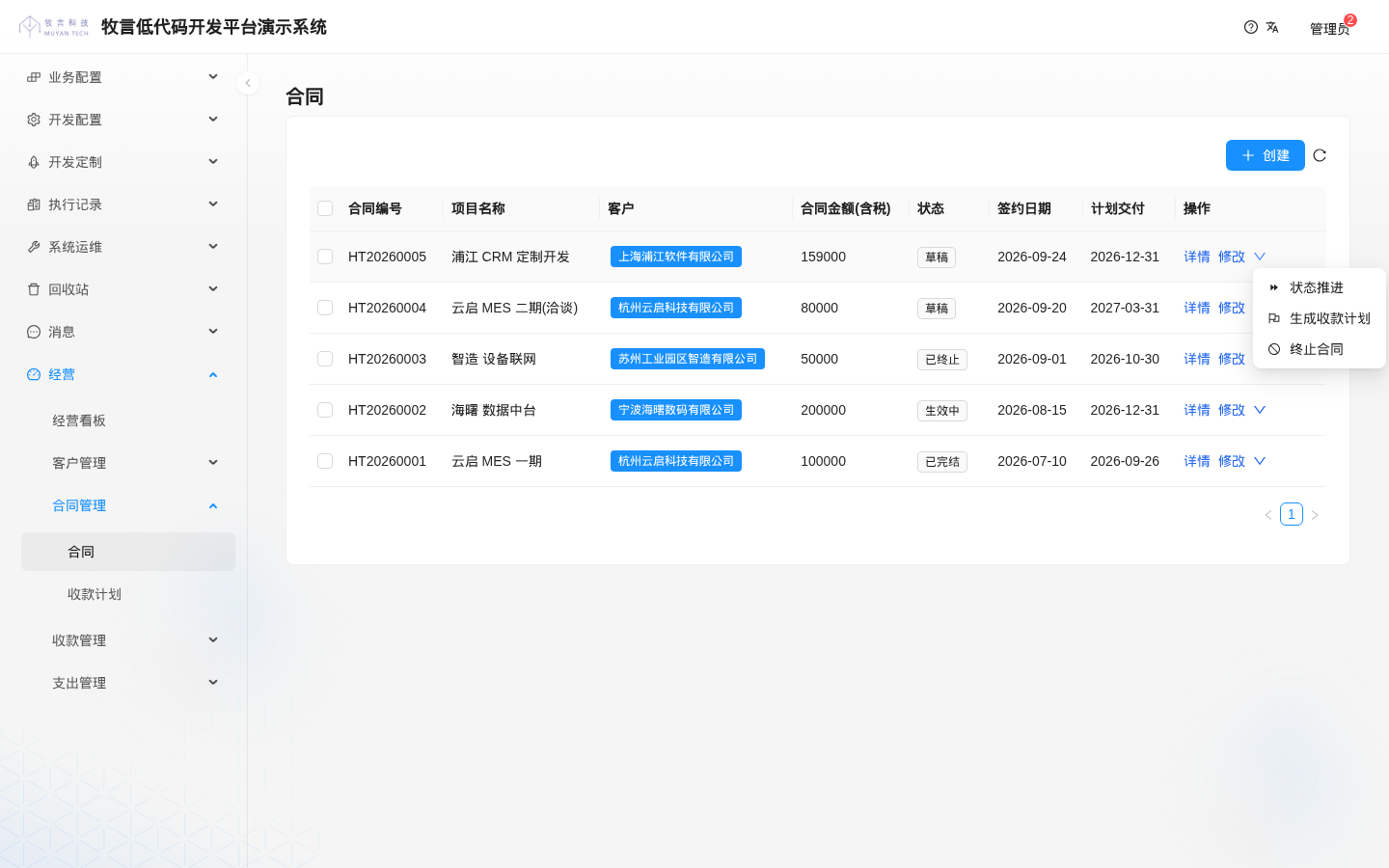Open 经营看板 in the sidebar
1389x868 pixels.
click(x=128, y=420)
